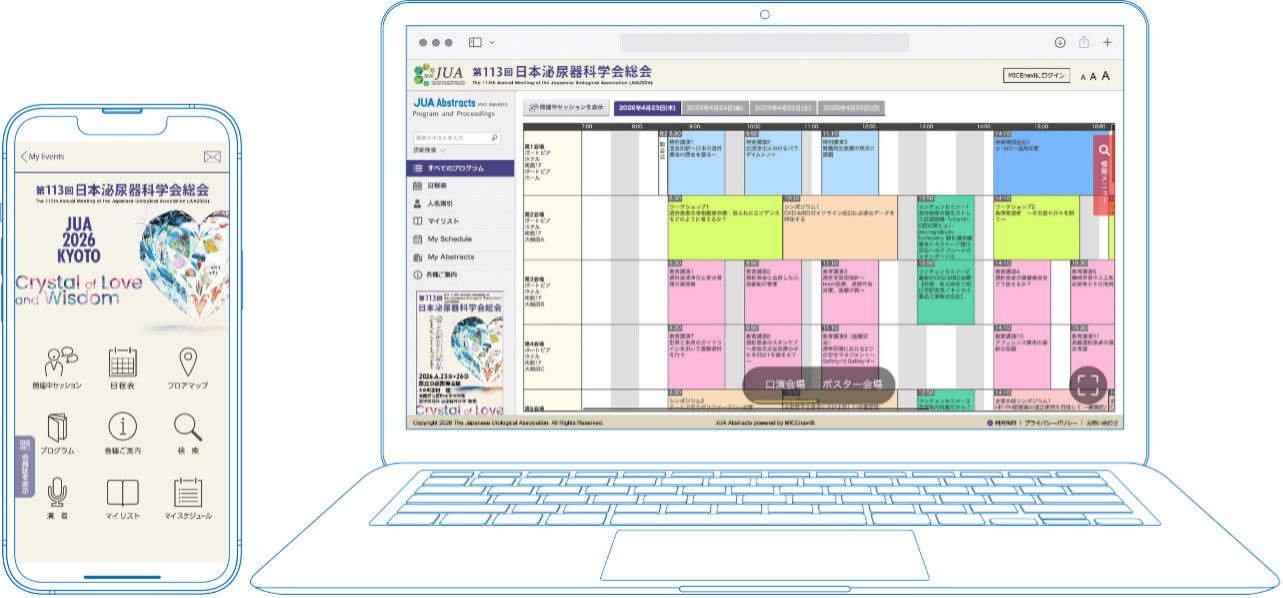Tap the プログラム book icon
The image size is (1283, 598).
pos(56,427)
